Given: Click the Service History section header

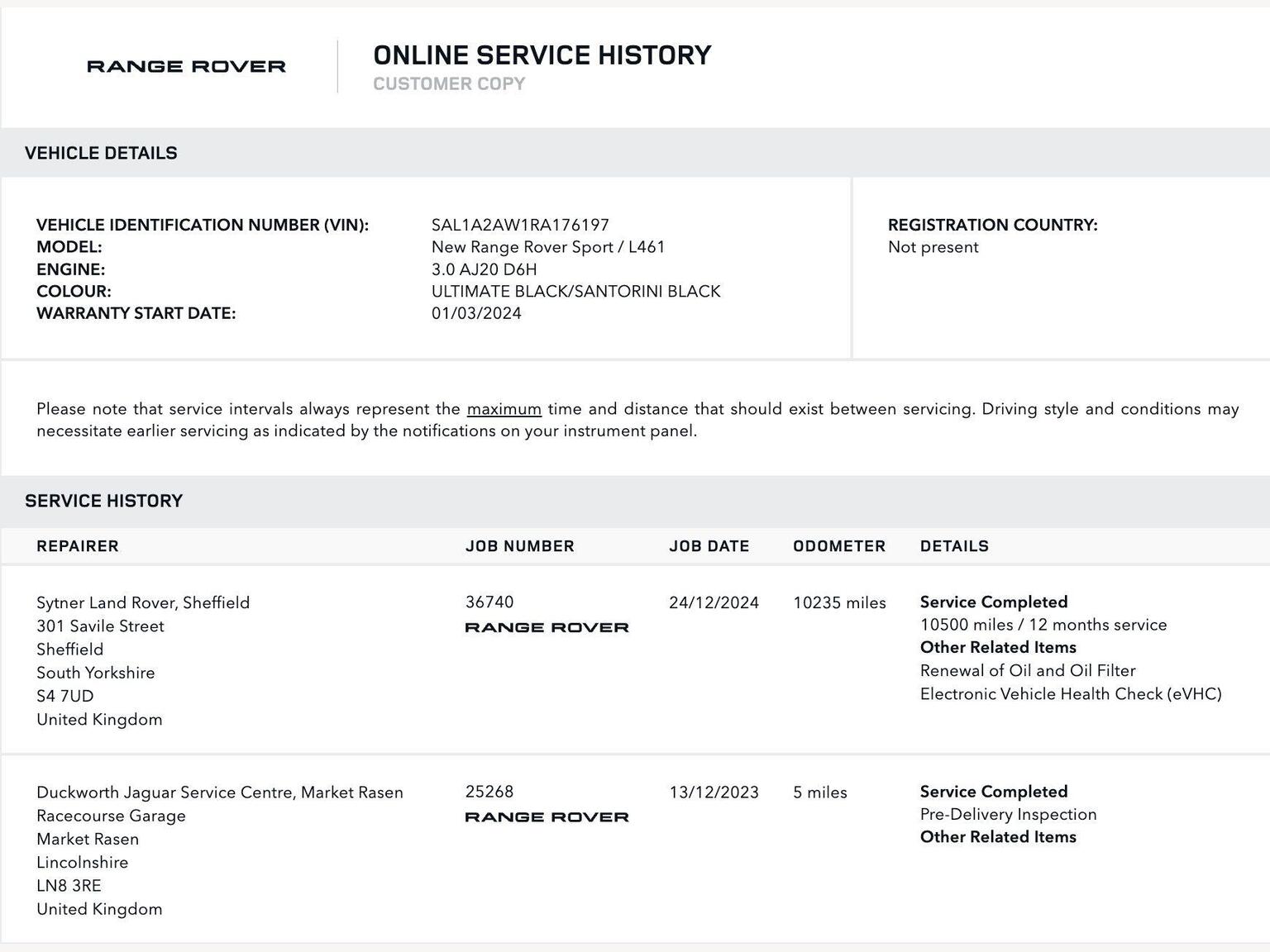Looking at the screenshot, I should [103, 501].
